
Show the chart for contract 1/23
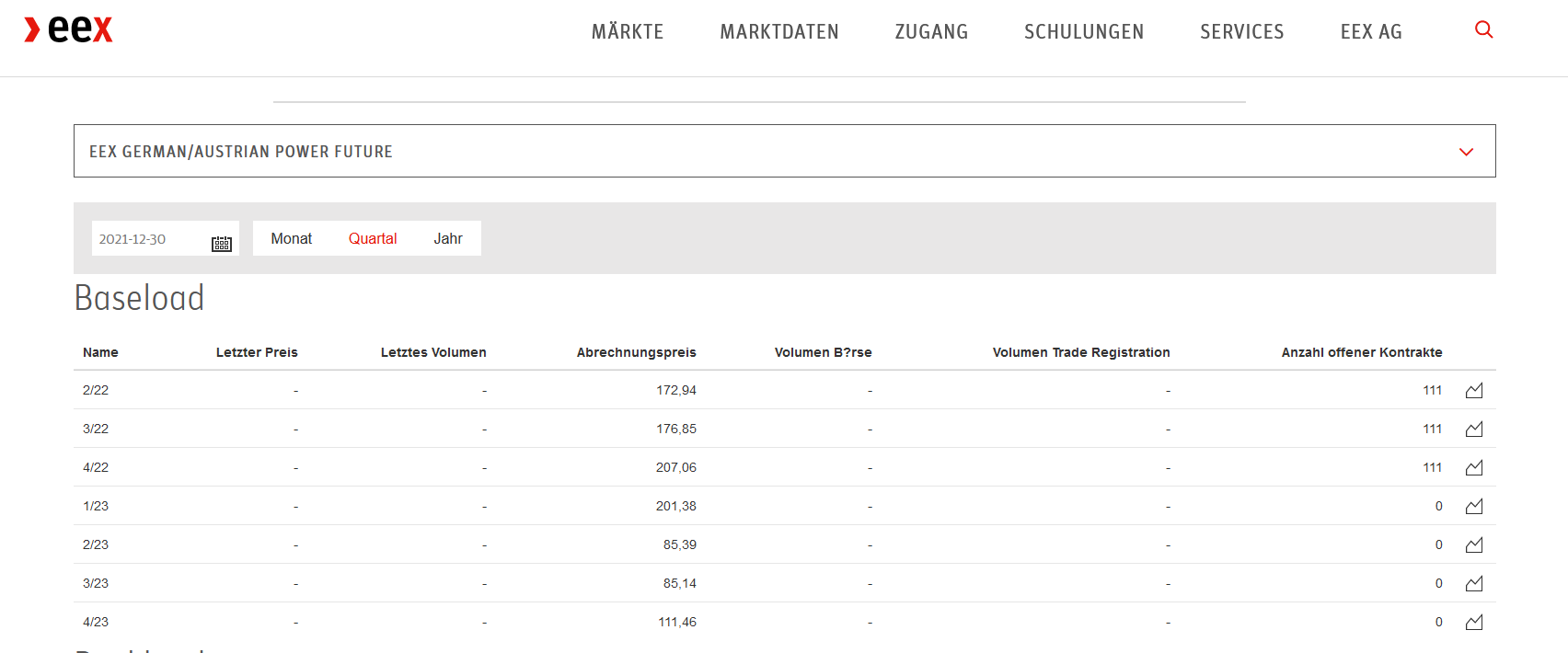tap(1474, 506)
